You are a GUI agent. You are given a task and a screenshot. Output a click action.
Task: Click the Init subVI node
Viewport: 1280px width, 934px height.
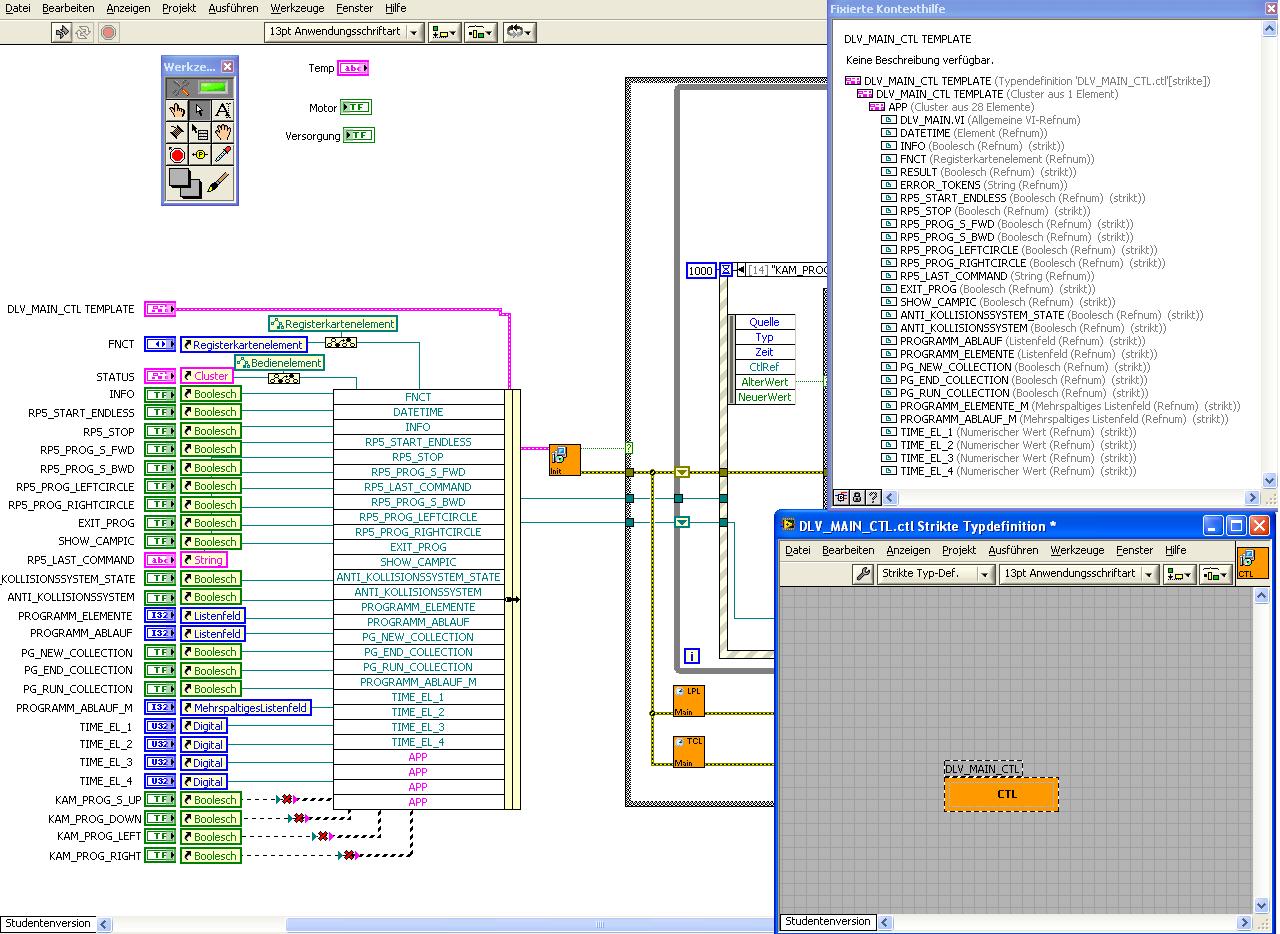pyautogui.click(x=564, y=460)
